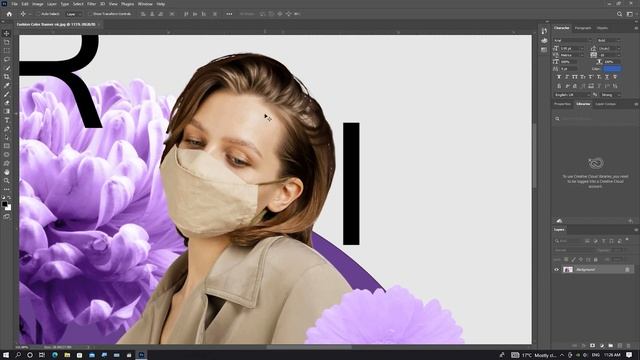This screenshot has width=640, height=360.
Task: Click the Delete layer trash icon
Action: pos(628,346)
